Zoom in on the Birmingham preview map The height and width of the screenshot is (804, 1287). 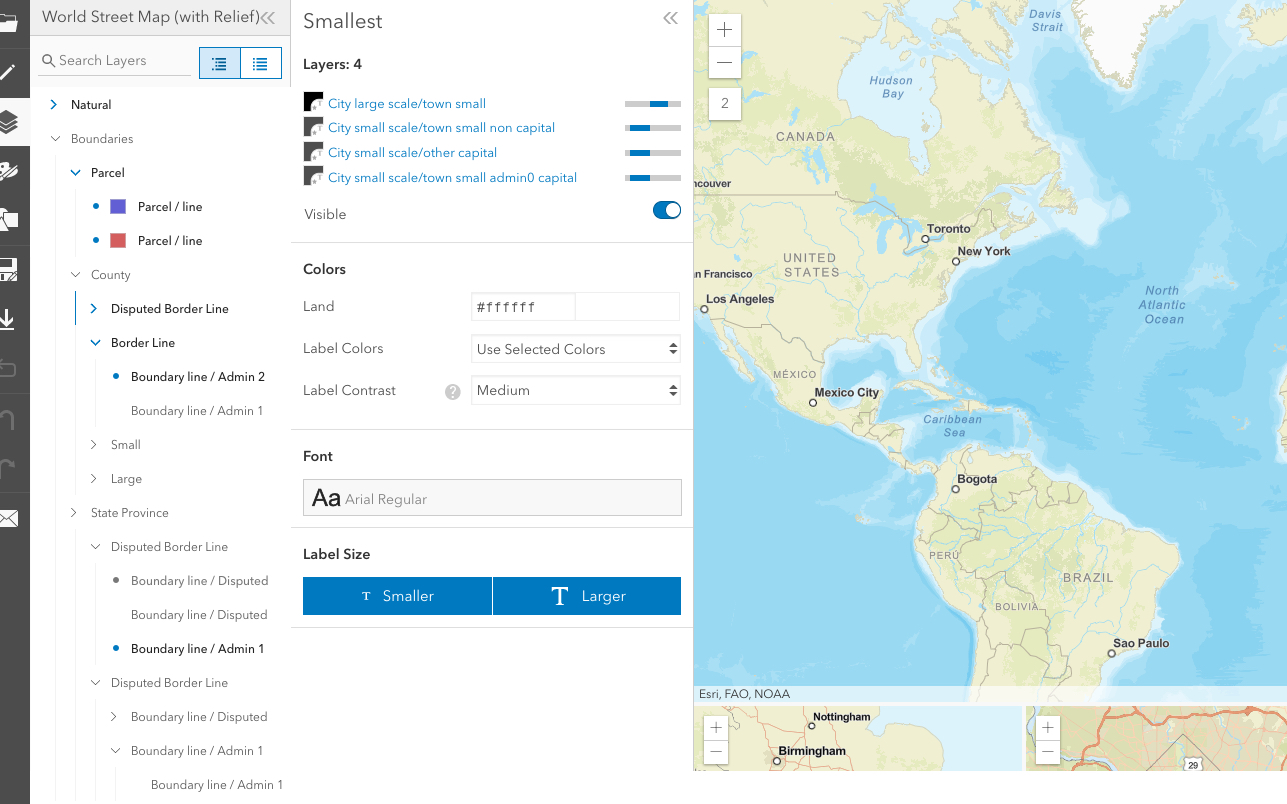coord(716,728)
